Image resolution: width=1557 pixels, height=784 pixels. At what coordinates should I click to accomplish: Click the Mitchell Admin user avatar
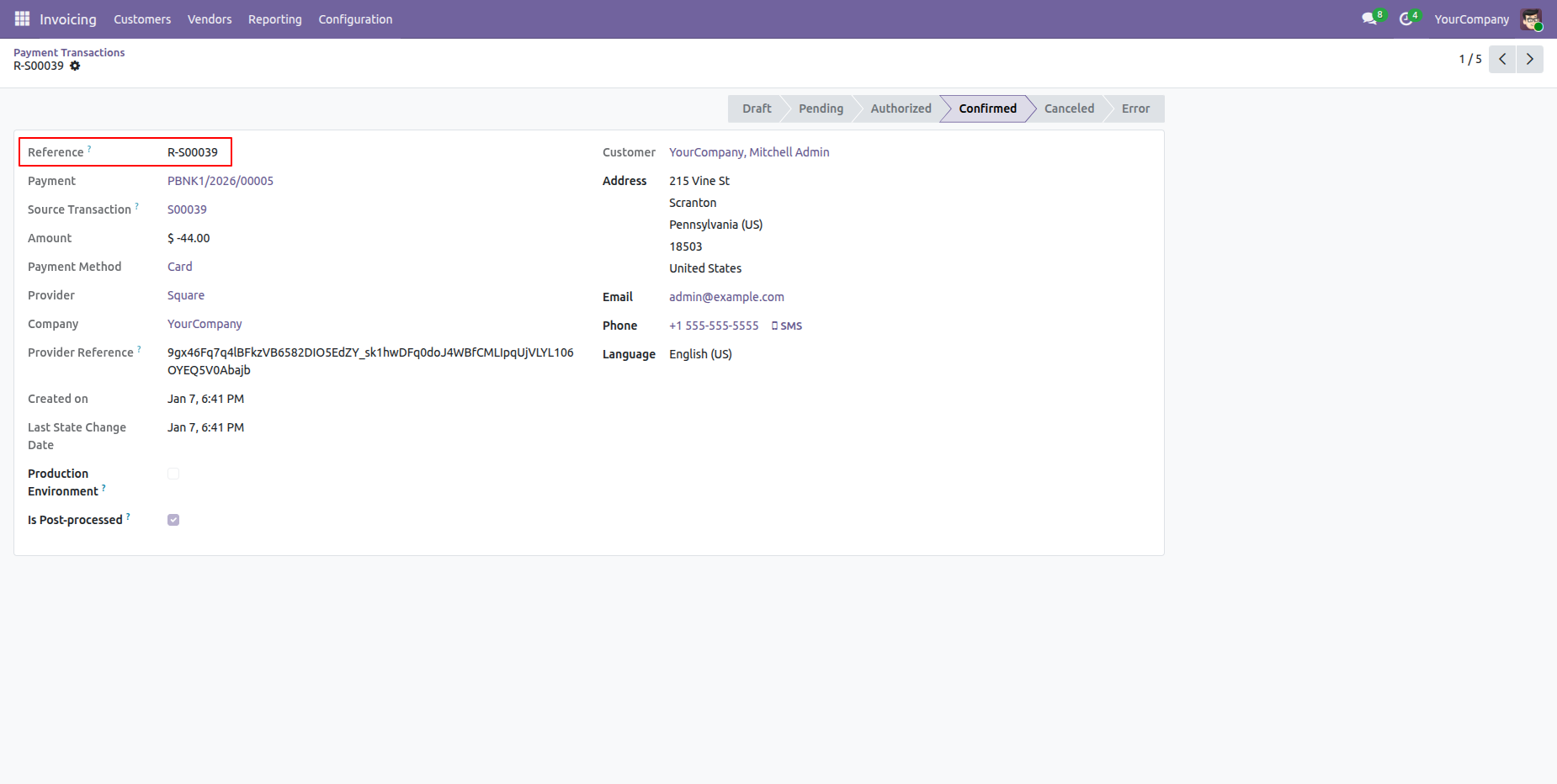pyautogui.click(x=1530, y=19)
